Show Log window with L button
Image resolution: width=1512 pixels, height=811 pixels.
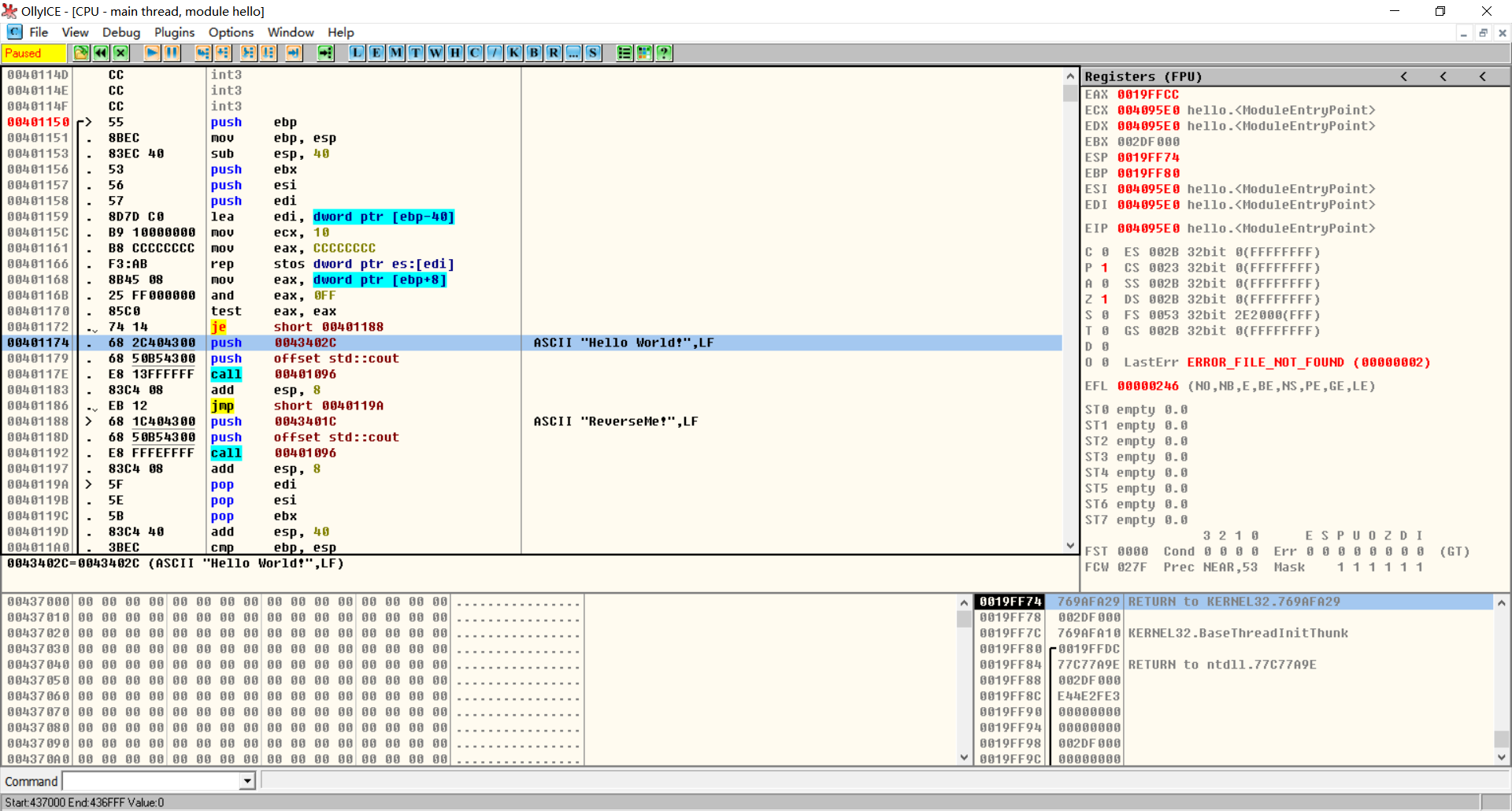(357, 53)
